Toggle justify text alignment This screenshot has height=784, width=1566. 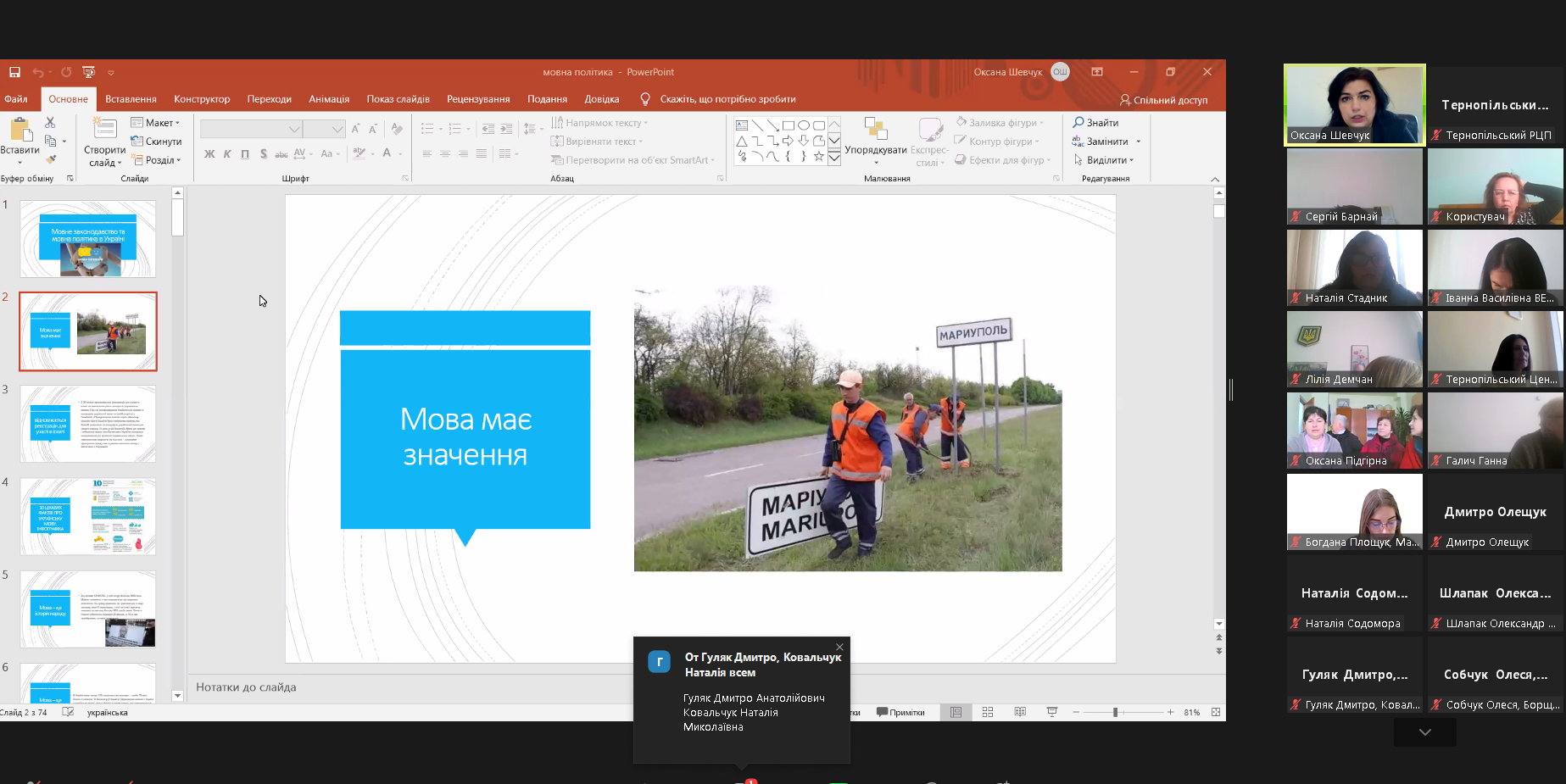[x=482, y=153]
